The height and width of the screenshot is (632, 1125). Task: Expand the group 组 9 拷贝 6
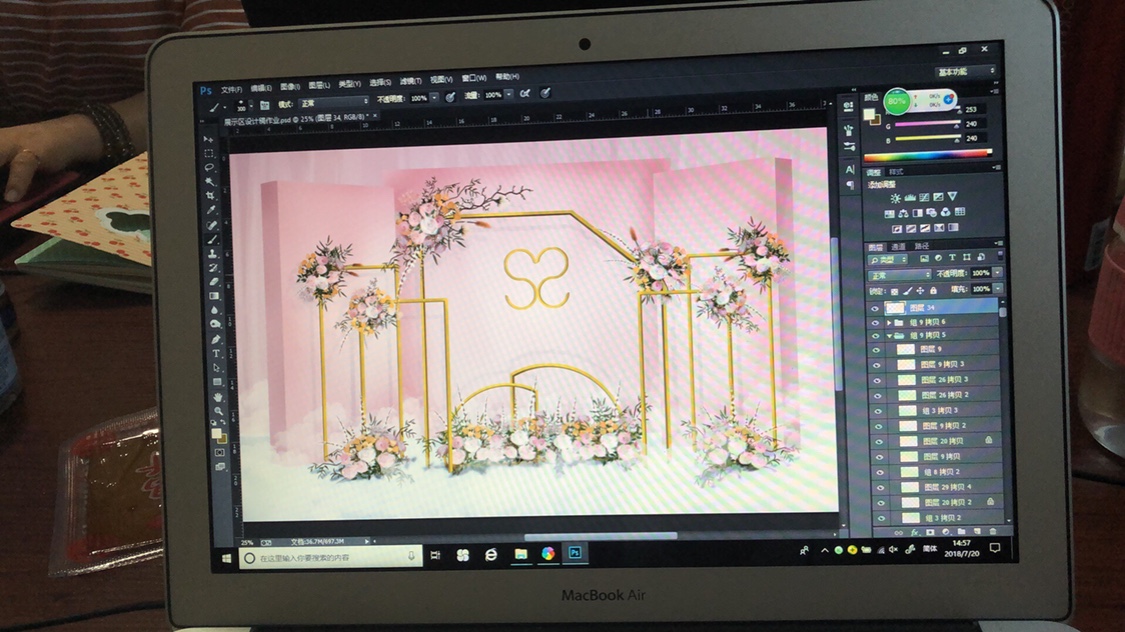pos(888,323)
